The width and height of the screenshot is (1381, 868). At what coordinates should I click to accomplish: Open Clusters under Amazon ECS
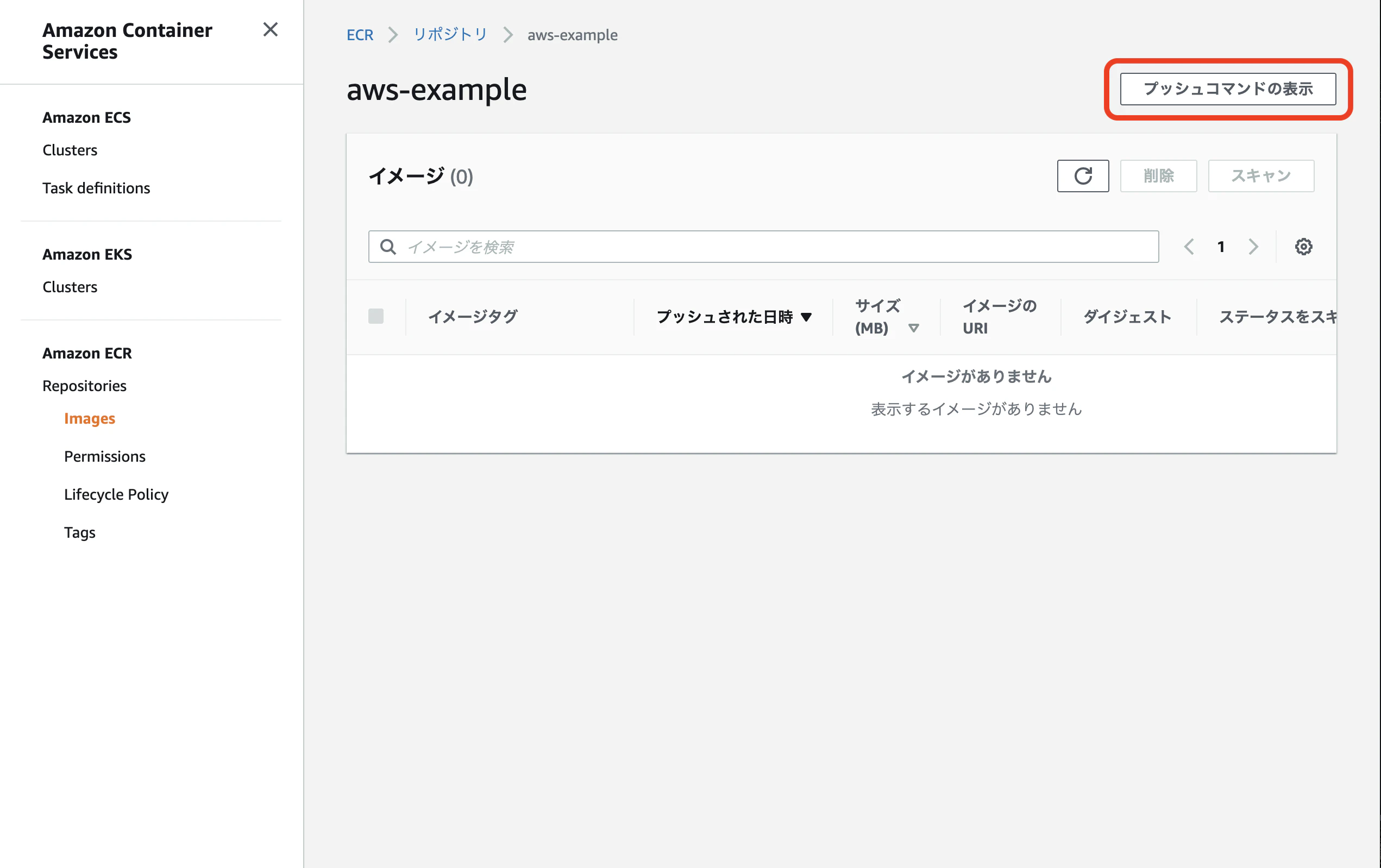coord(70,150)
